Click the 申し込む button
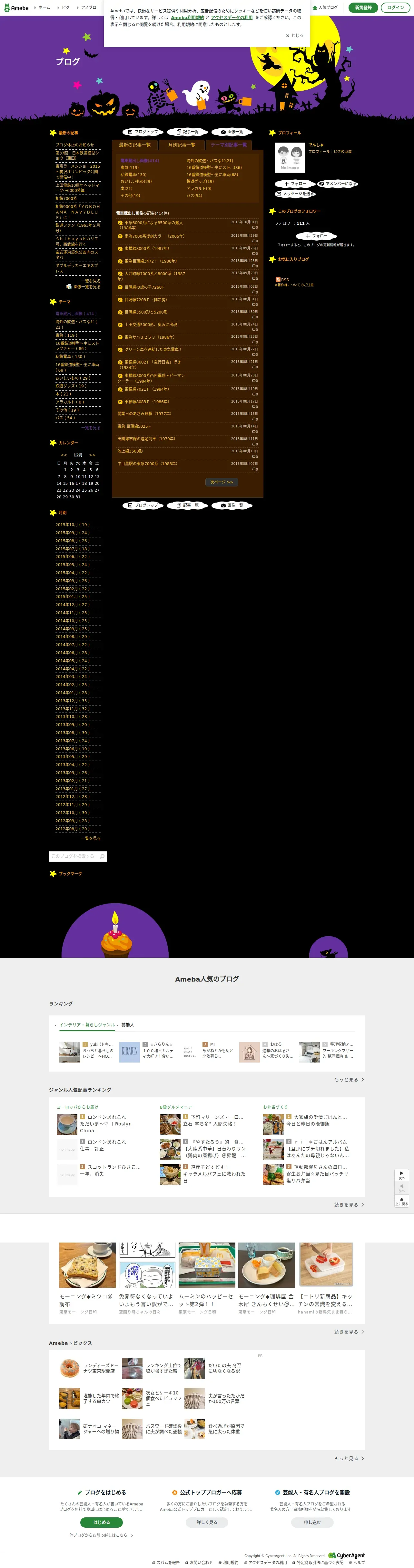This screenshot has width=414, height=1568. coord(312,1522)
